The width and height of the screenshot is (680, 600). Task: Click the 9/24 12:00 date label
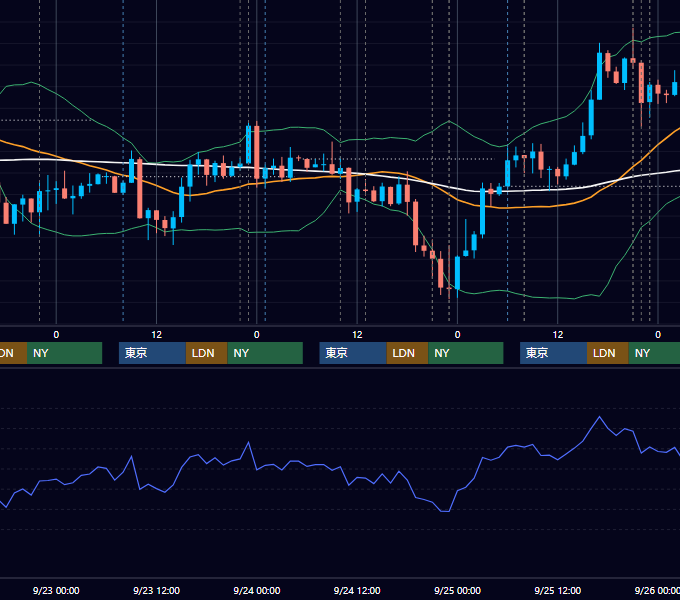[357, 590]
